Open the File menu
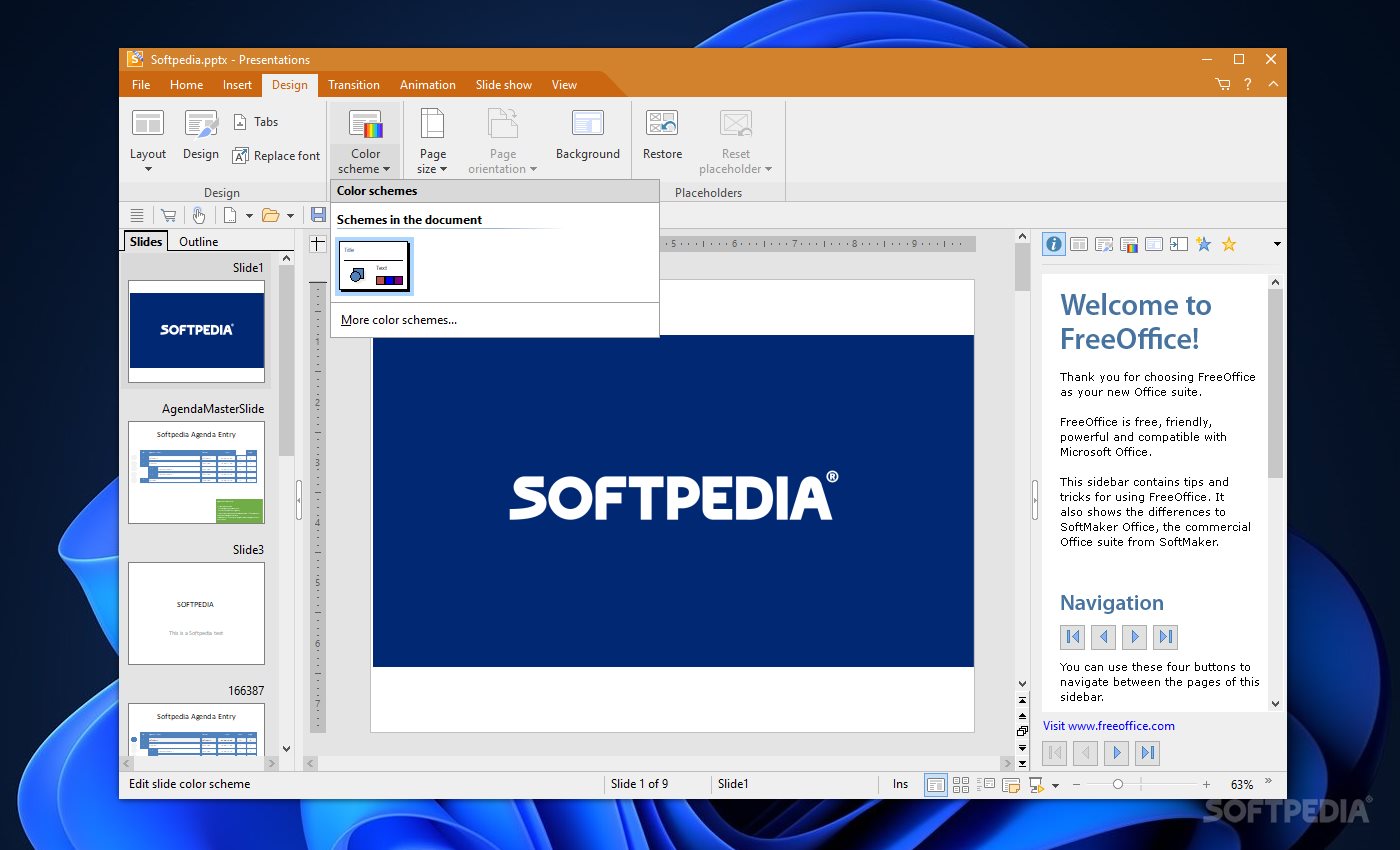The width and height of the screenshot is (1400, 850). [x=141, y=85]
